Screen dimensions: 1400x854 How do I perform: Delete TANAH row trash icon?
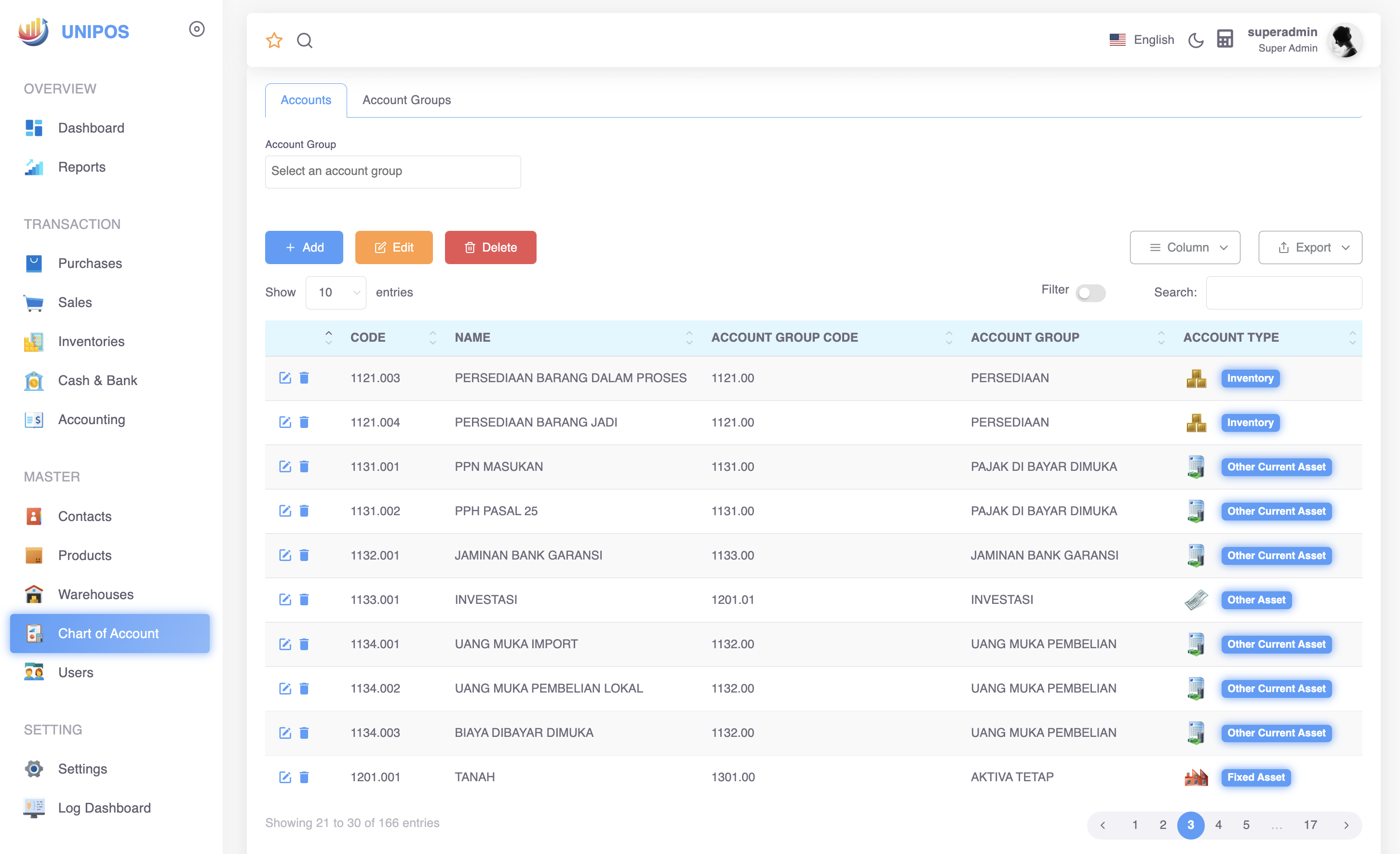pyautogui.click(x=304, y=777)
